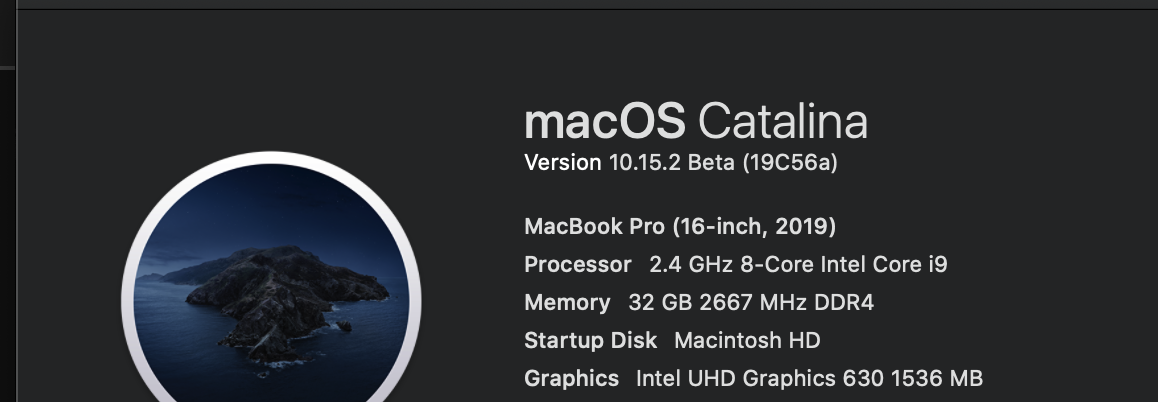Image resolution: width=1158 pixels, height=402 pixels.
Task: Select the "Macintosh HD" startup disk name
Action: point(747,341)
